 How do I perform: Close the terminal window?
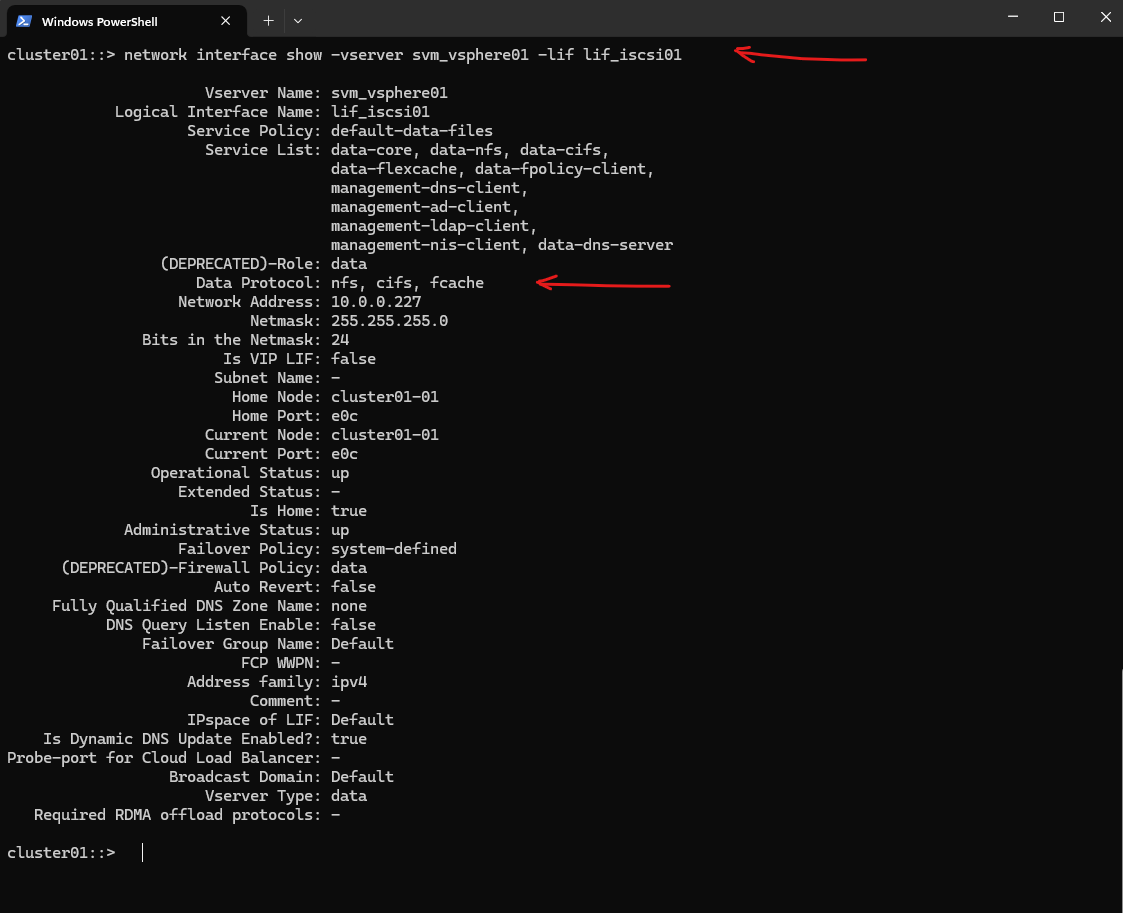[x=1105, y=17]
